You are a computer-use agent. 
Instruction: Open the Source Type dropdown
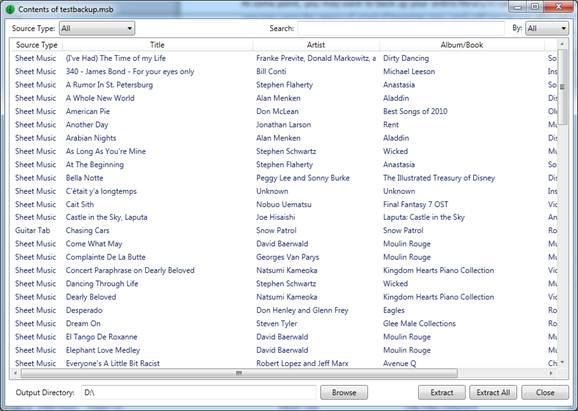point(97,28)
